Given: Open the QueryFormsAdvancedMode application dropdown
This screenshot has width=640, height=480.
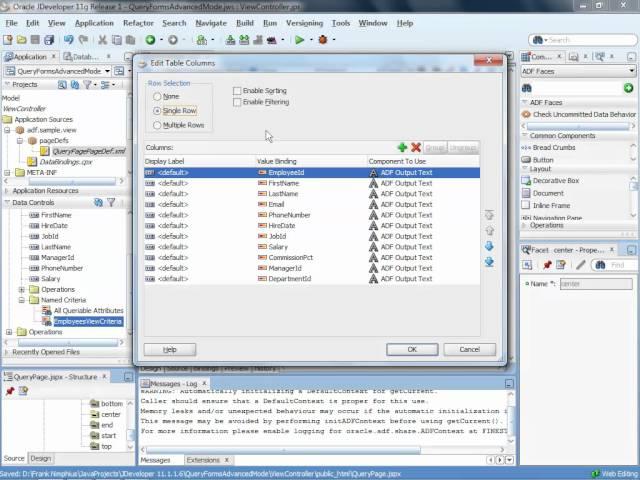Looking at the screenshot, I should pos(107,71).
